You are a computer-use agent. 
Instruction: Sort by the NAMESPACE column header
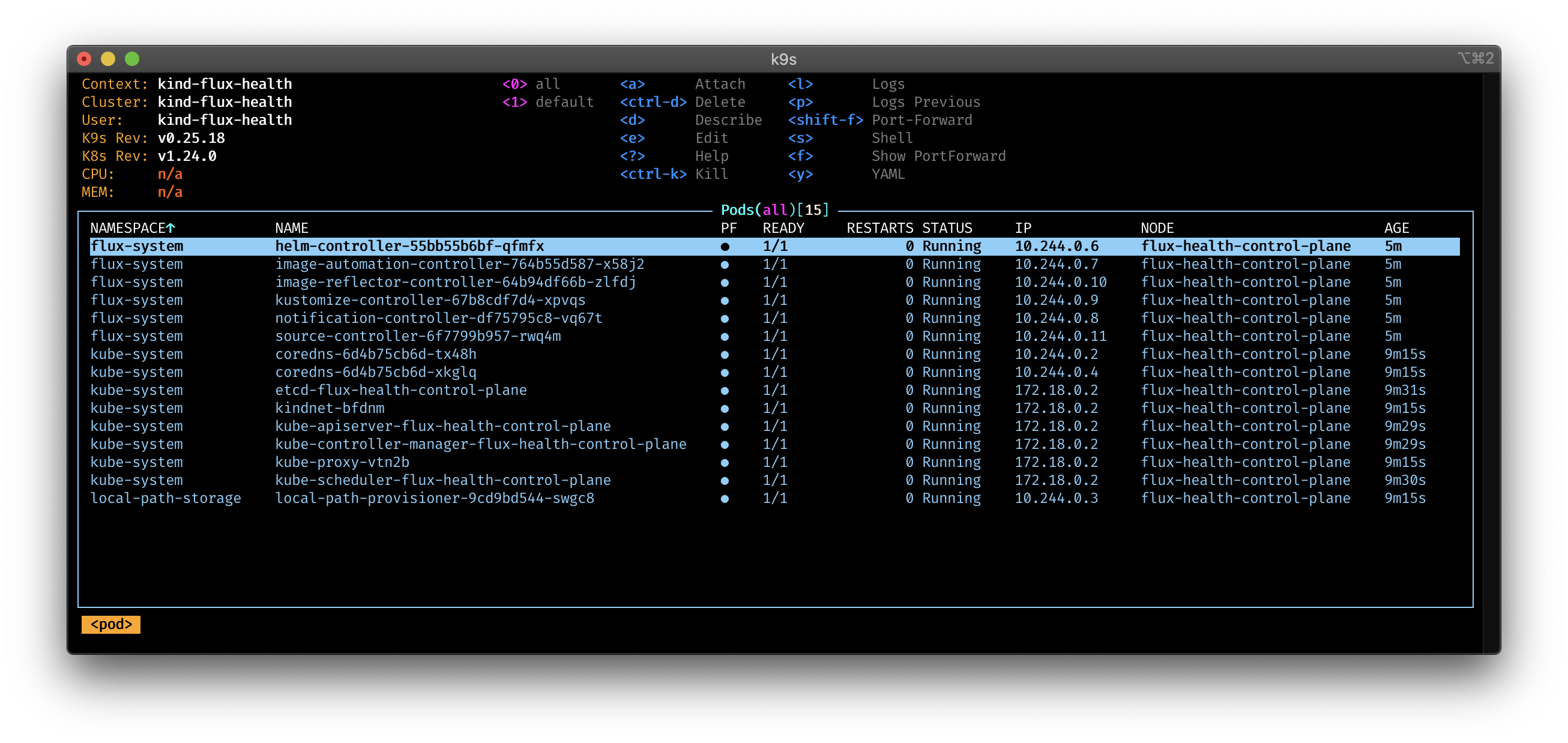click(x=133, y=228)
